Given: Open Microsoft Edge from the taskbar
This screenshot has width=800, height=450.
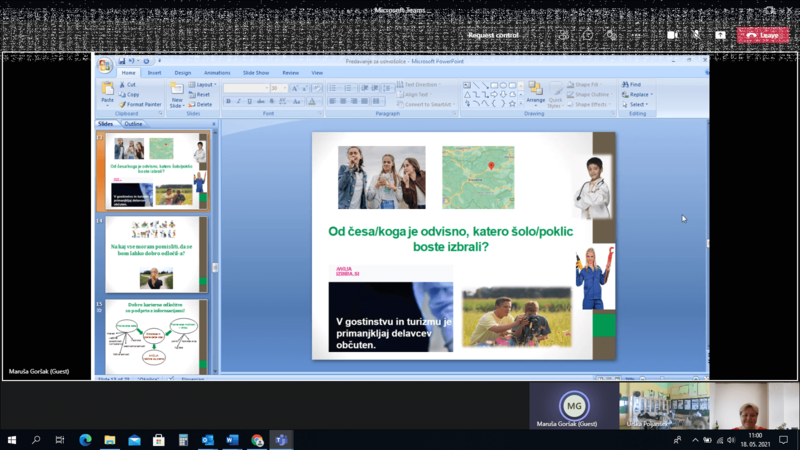Looking at the screenshot, I should pyautogui.click(x=85, y=439).
